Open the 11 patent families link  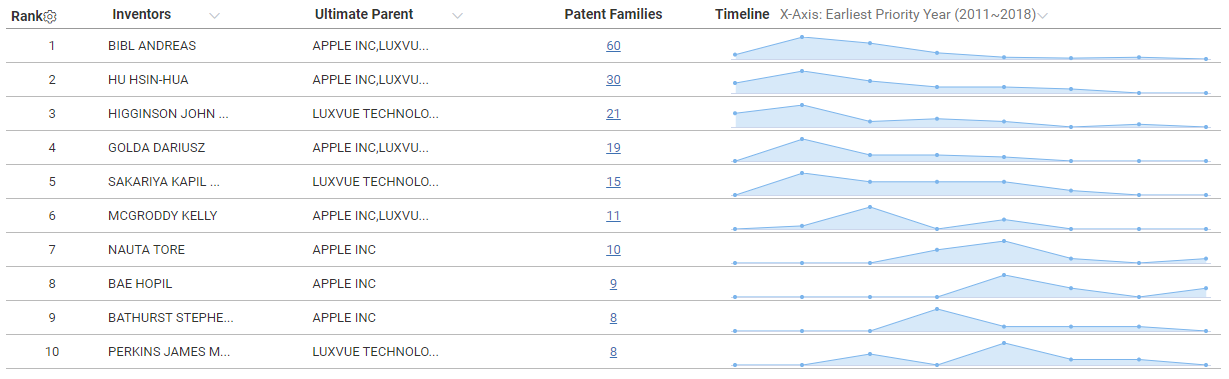click(613, 216)
